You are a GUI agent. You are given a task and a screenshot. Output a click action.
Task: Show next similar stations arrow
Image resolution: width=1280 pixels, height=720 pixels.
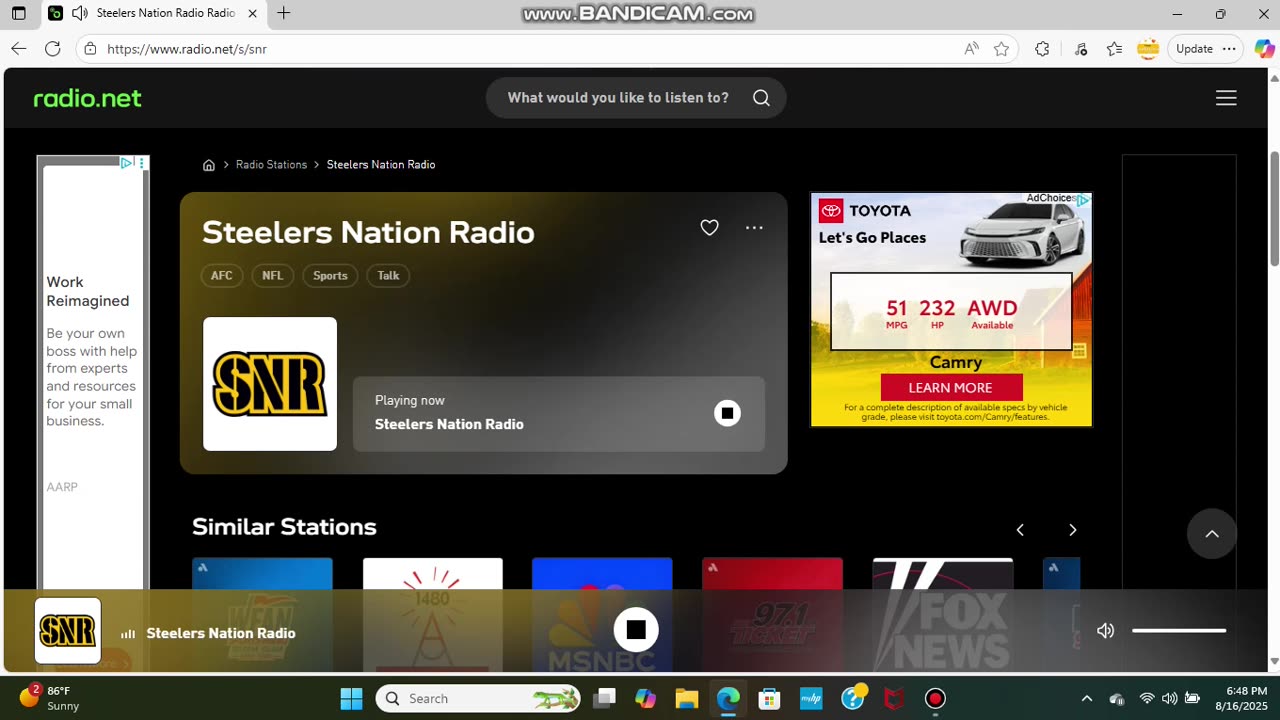tap(1072, 530)
